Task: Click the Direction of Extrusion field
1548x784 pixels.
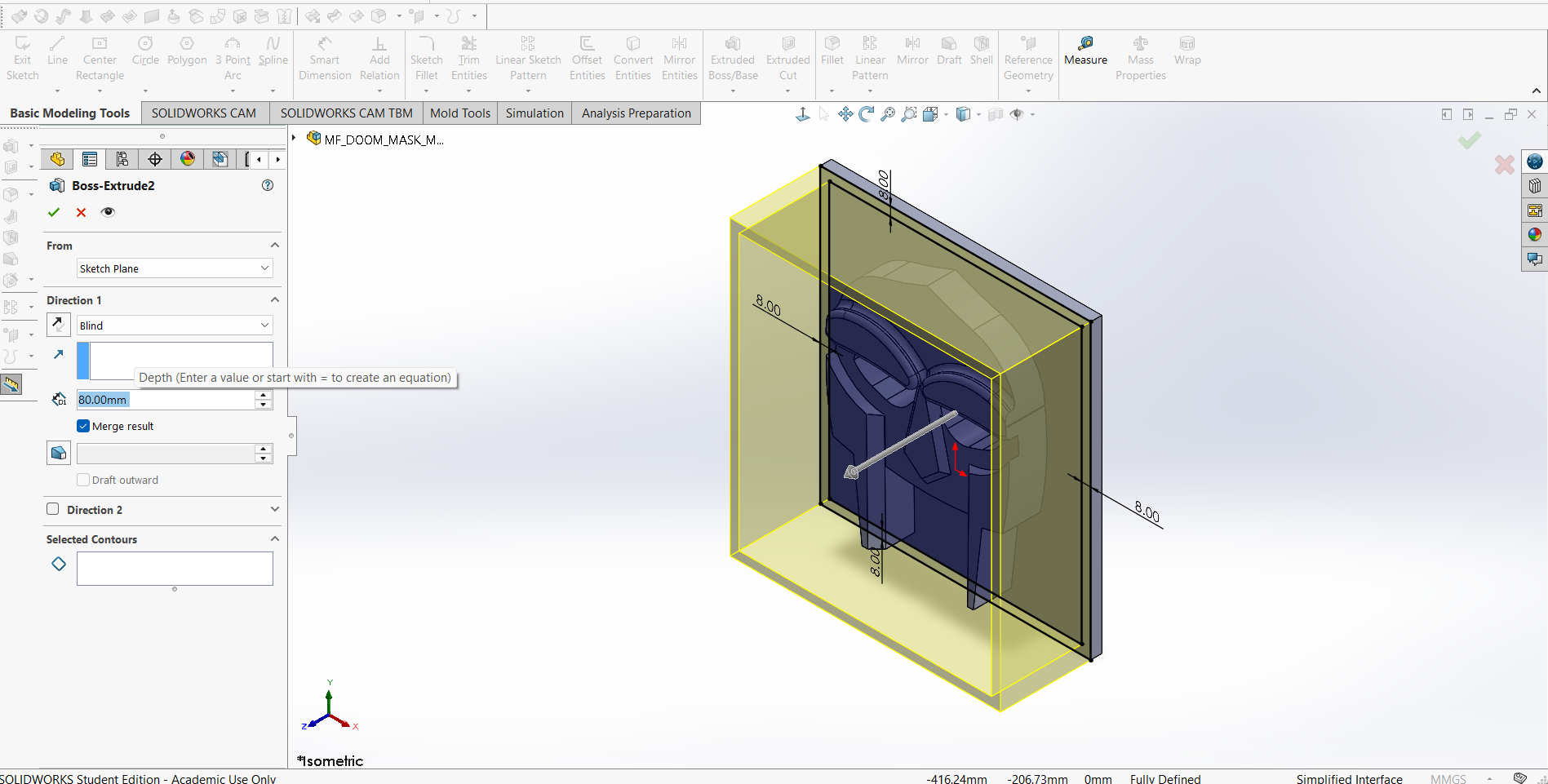Action: coord(175,361)
